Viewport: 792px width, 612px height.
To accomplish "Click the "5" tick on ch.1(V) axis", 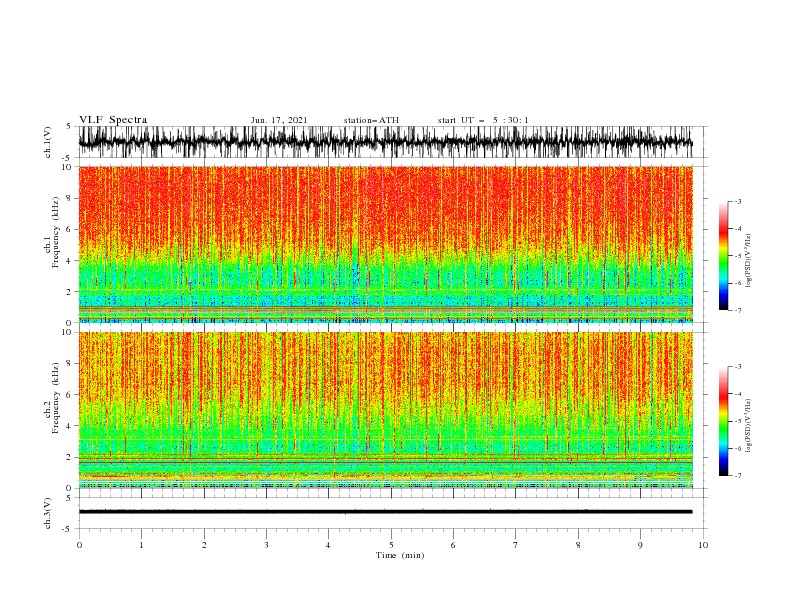I will point(70,127).
